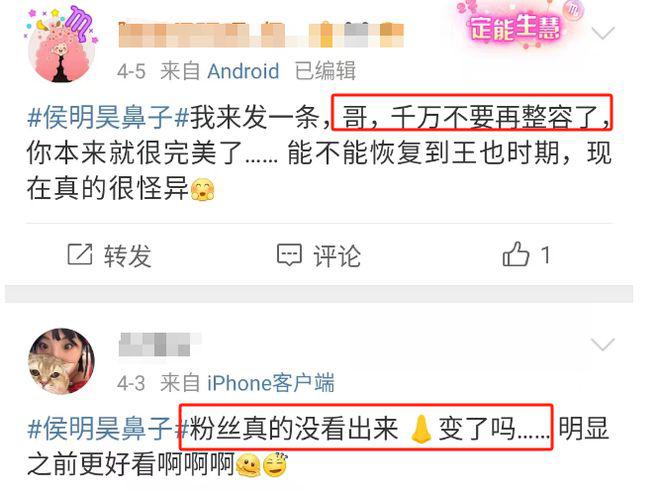Screen dimensions: 660x492
Task: Click the 评论 comment label
Action: coord(337,255)
